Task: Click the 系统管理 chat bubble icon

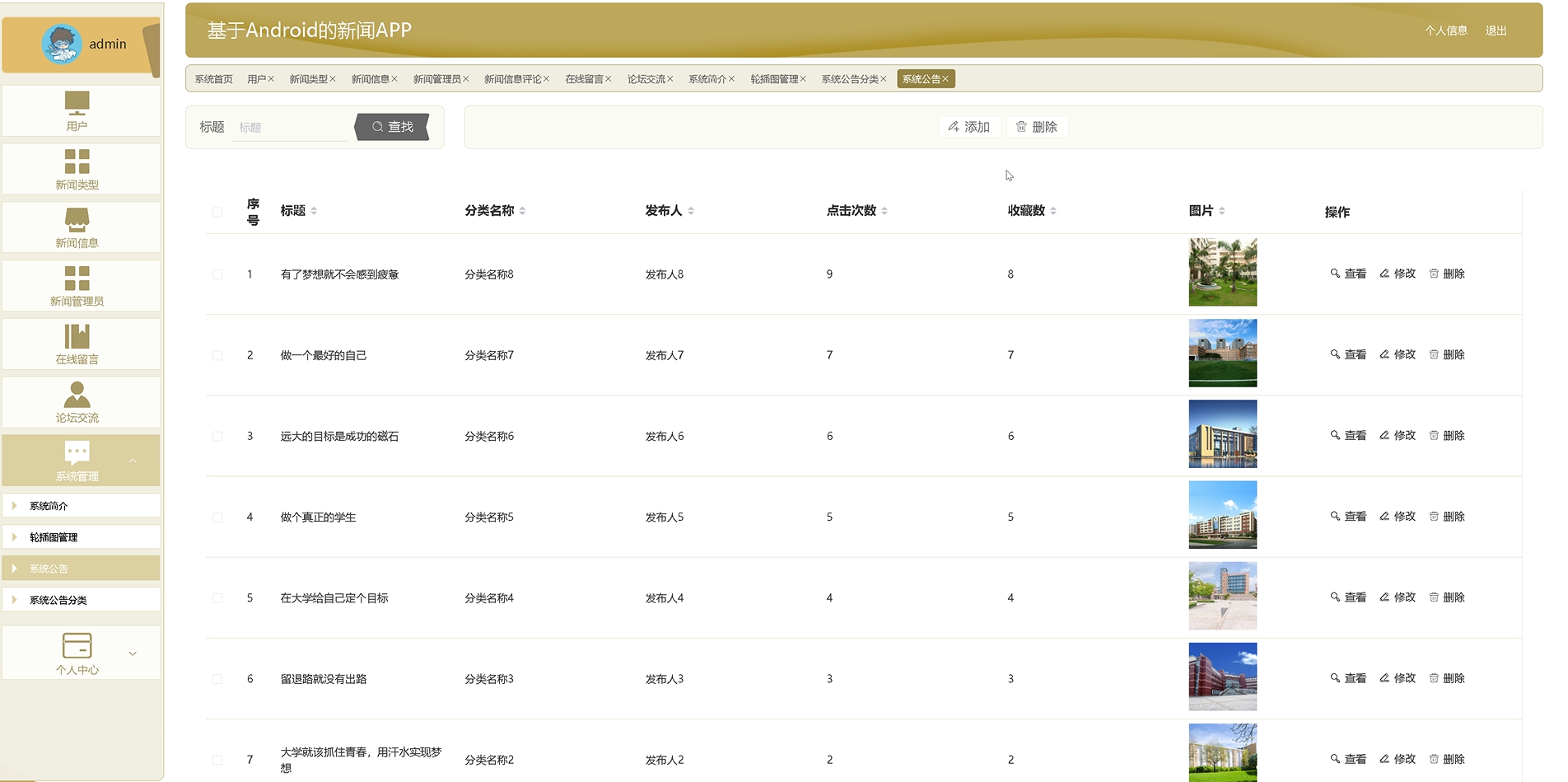Action: point(77,452)
